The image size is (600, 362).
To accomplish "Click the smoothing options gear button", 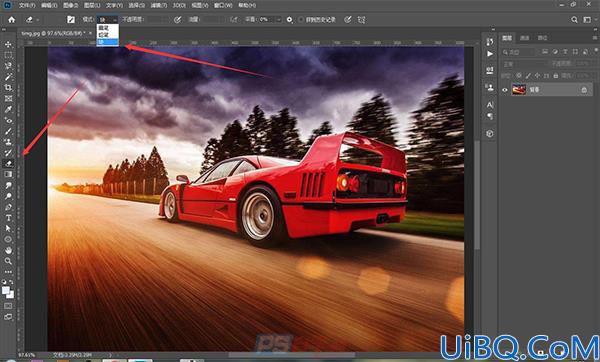I will click(x=290, y=20).
